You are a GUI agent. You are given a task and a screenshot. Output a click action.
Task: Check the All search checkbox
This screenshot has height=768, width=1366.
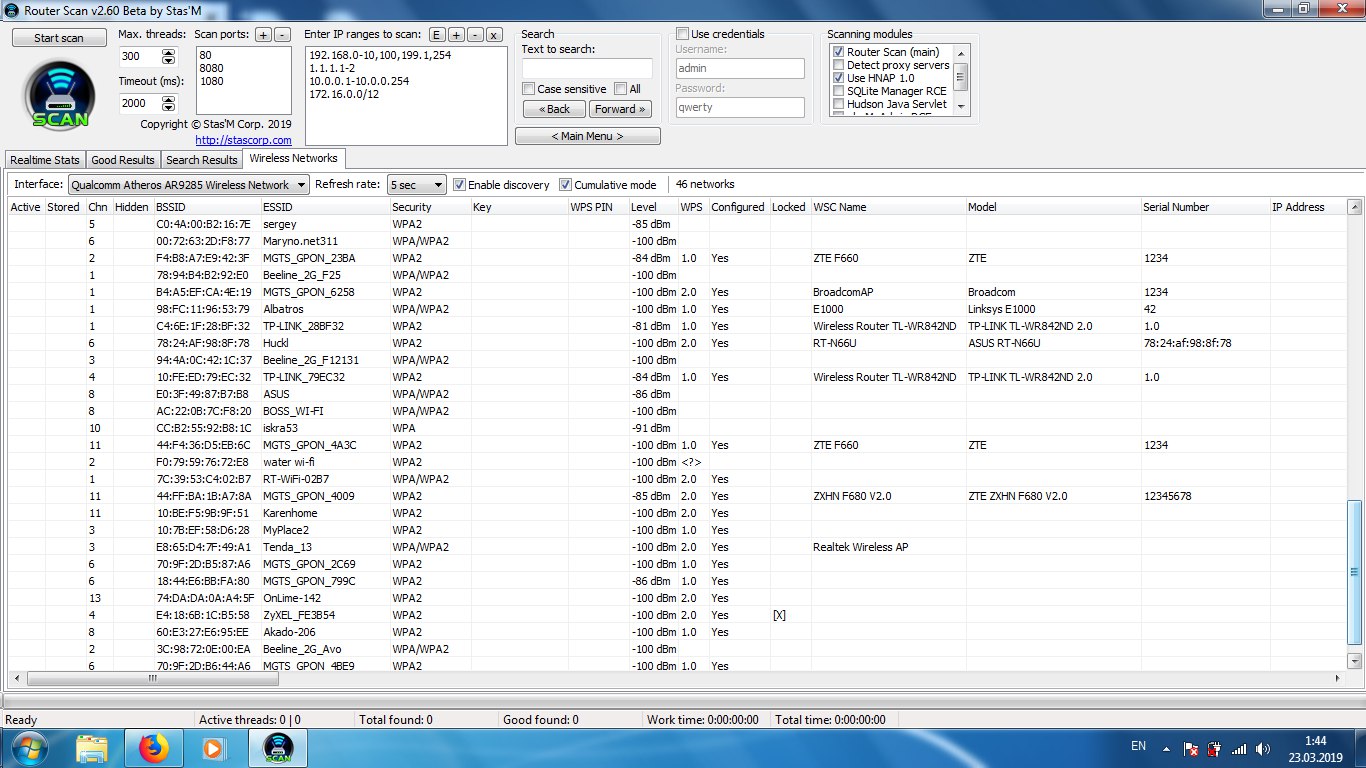620,89
